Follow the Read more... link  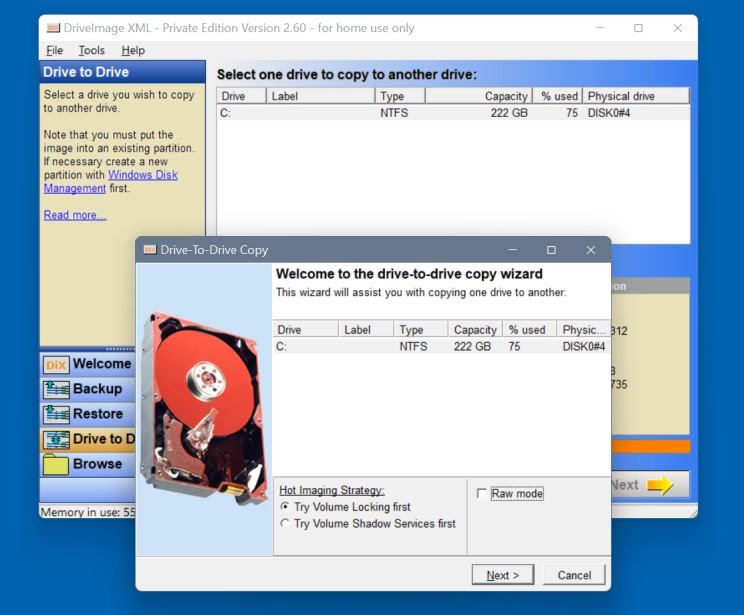coord(75,215)
